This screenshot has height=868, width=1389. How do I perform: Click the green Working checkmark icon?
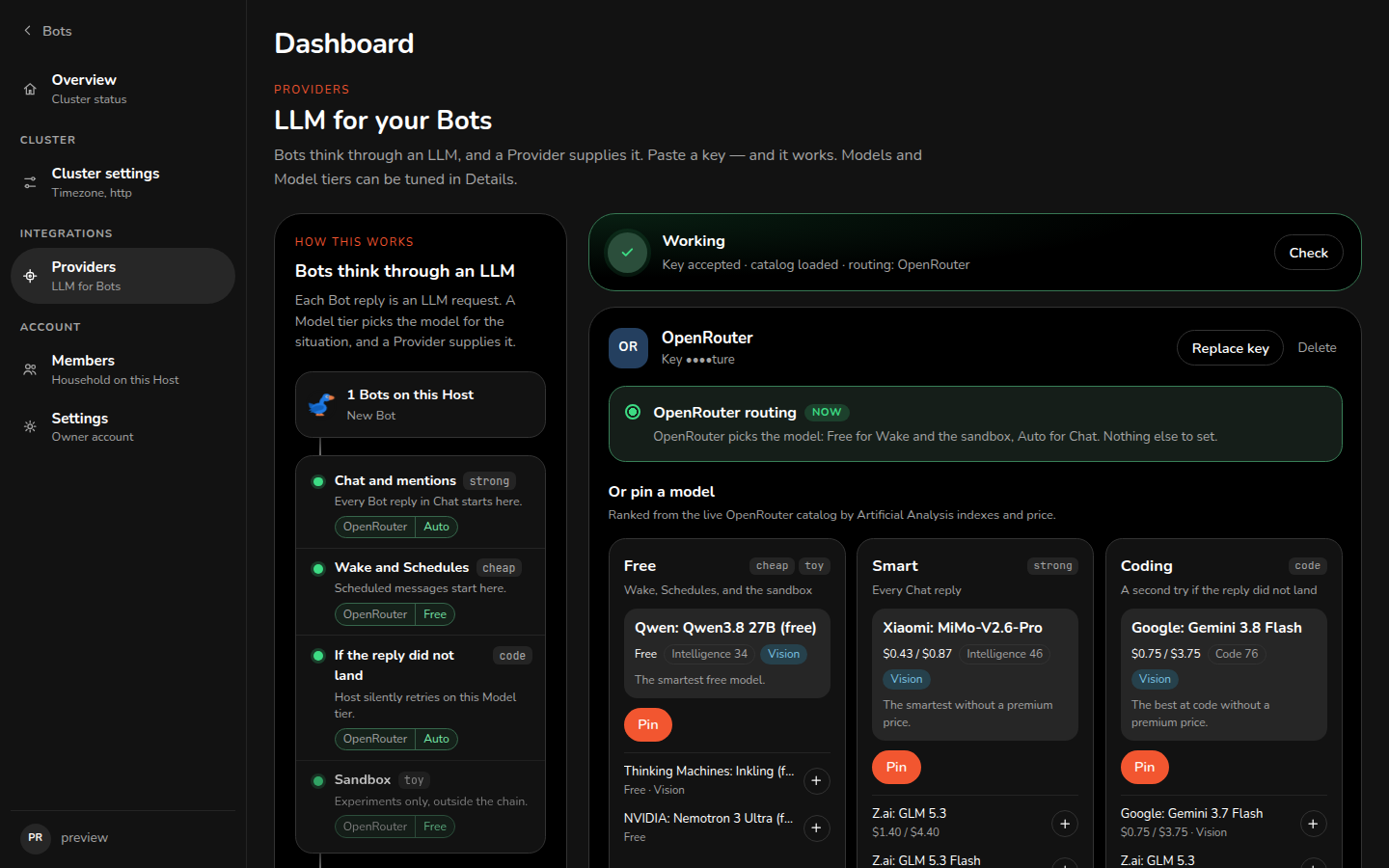(627, 253)
